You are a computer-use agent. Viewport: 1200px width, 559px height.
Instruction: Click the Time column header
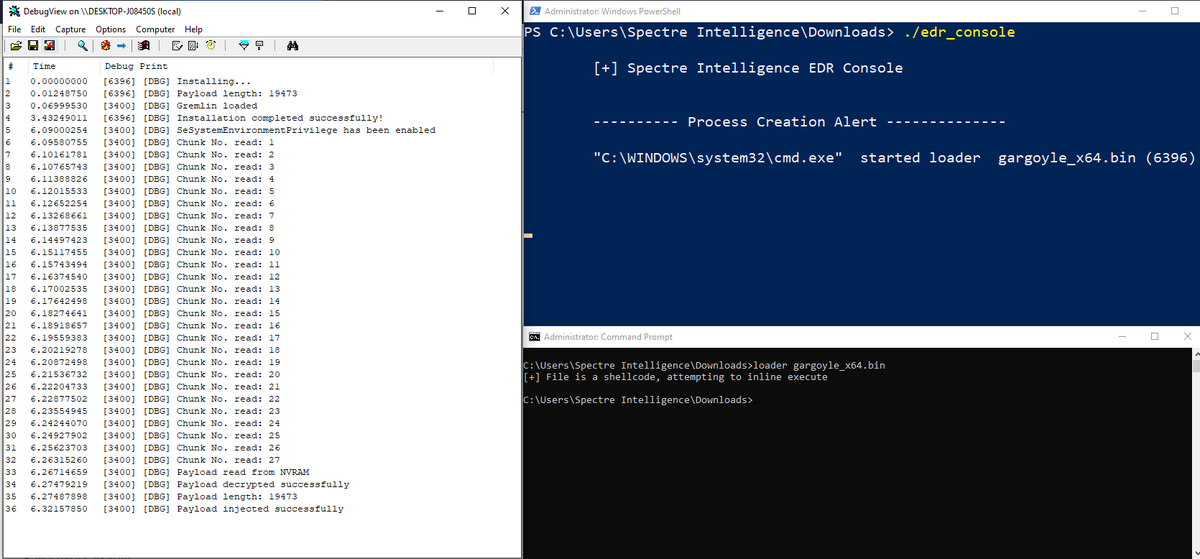pyautogui.click(x=64, y=65)
